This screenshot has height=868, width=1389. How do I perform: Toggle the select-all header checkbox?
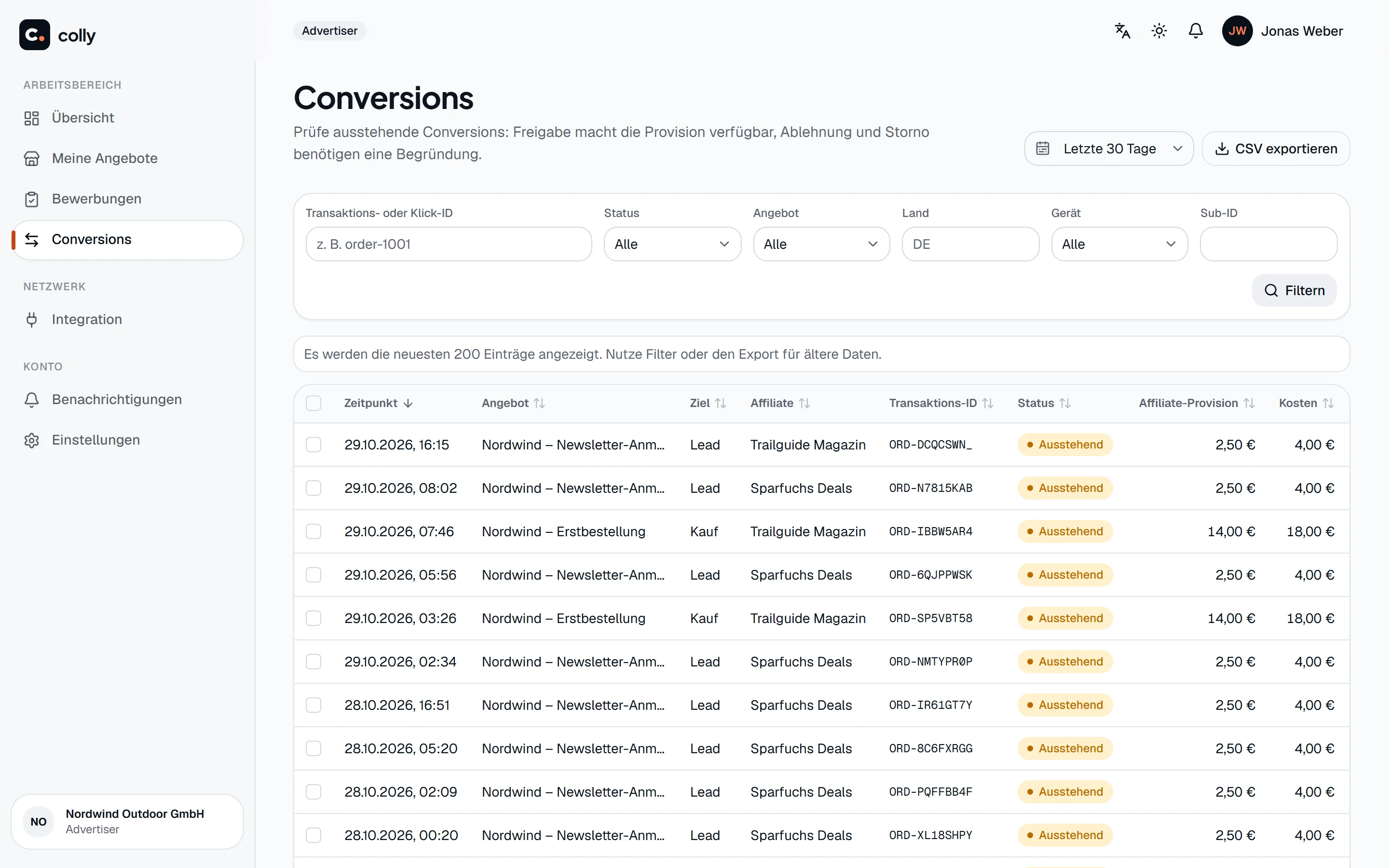(313, 404)
